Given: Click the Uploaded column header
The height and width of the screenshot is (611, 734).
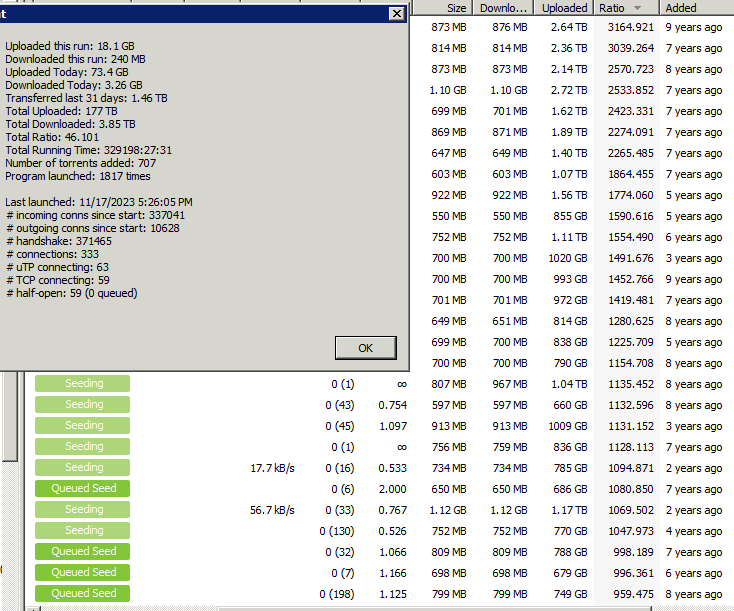Looking at the screenshot, I should (564, 8).
